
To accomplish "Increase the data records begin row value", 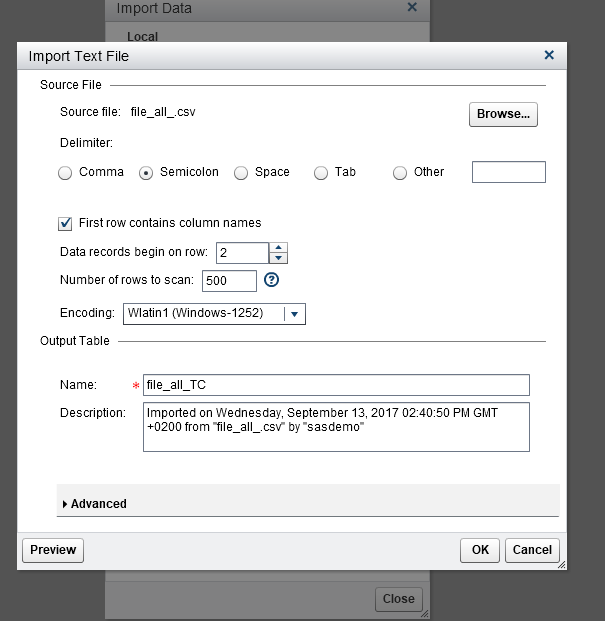I will point(279,247).
